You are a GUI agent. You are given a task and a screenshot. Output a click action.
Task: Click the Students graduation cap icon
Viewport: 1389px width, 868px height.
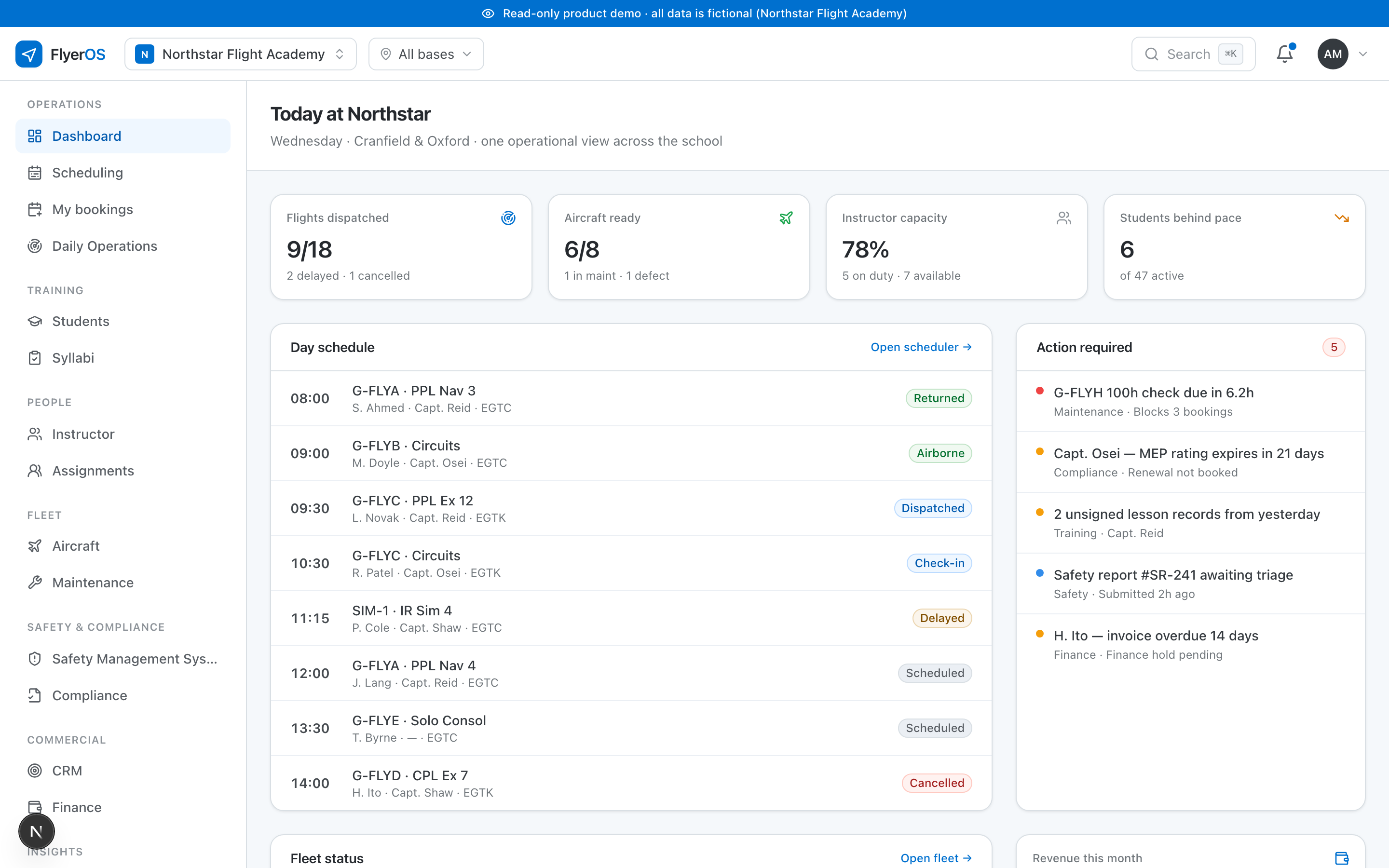point(35,322)
